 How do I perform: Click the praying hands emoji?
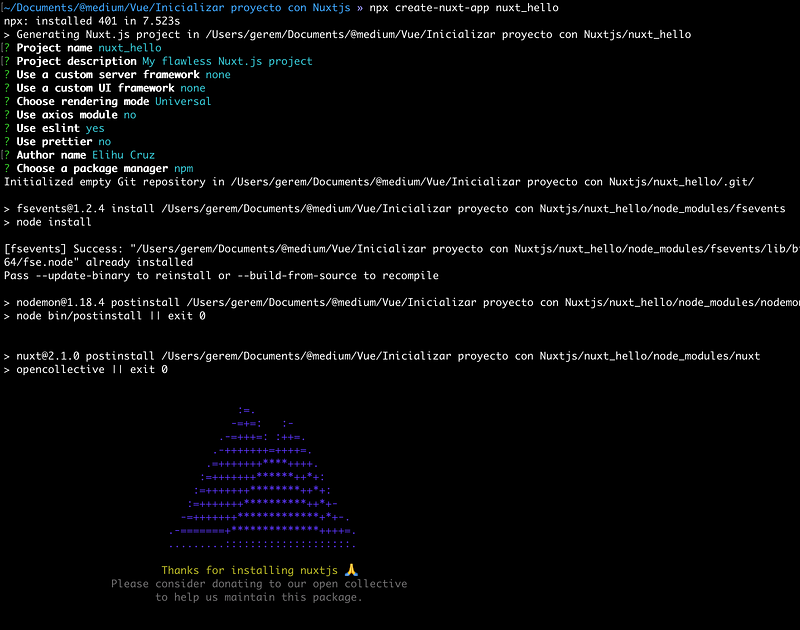pyautogui.click(x=351, y=570)
